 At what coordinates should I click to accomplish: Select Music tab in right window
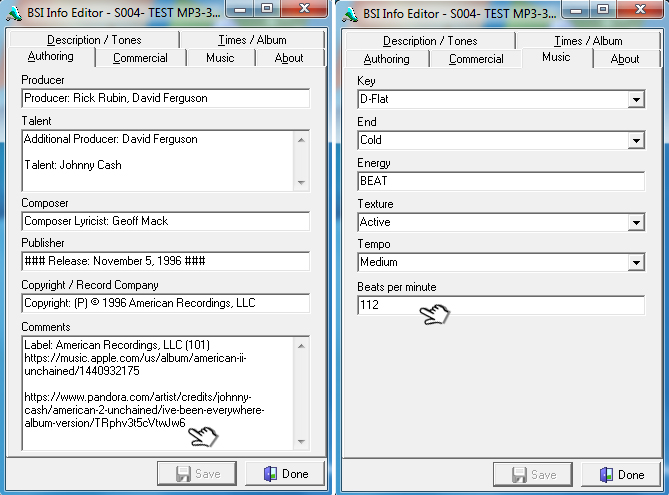click(x=556, y=57)
